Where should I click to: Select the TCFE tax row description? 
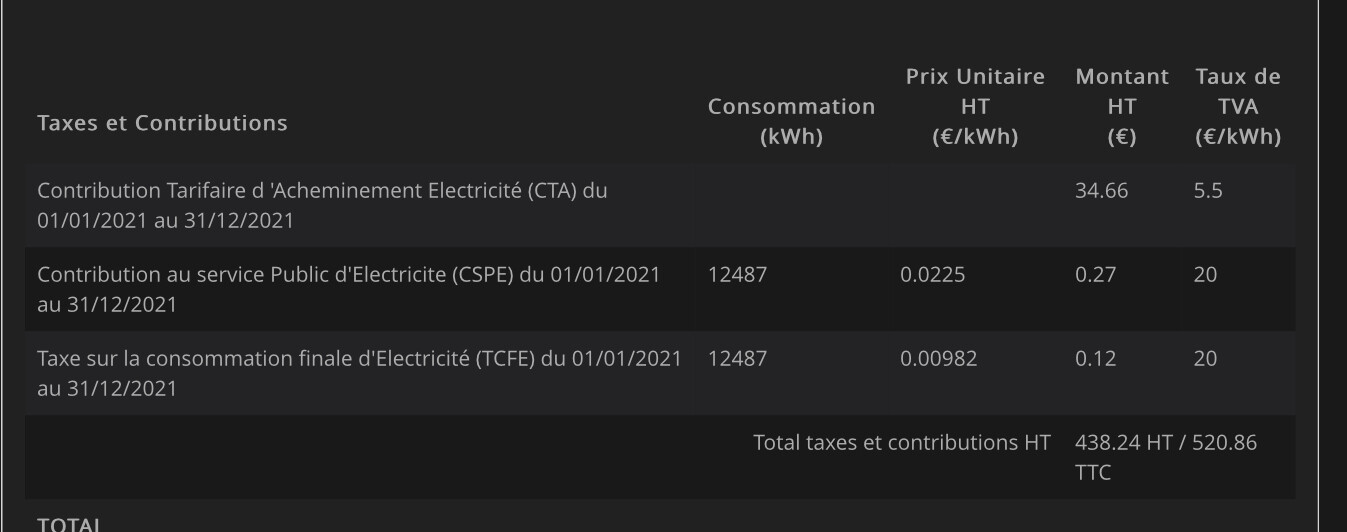(x=360, y=373)
